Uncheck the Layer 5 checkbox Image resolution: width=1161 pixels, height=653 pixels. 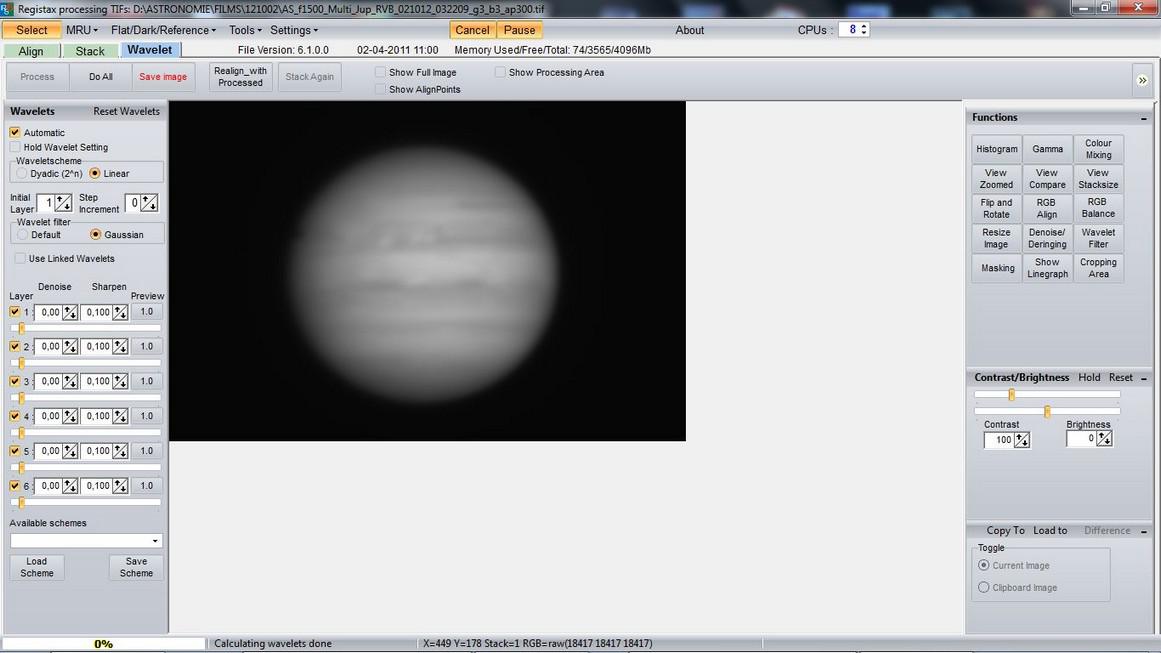pos(15,451)
